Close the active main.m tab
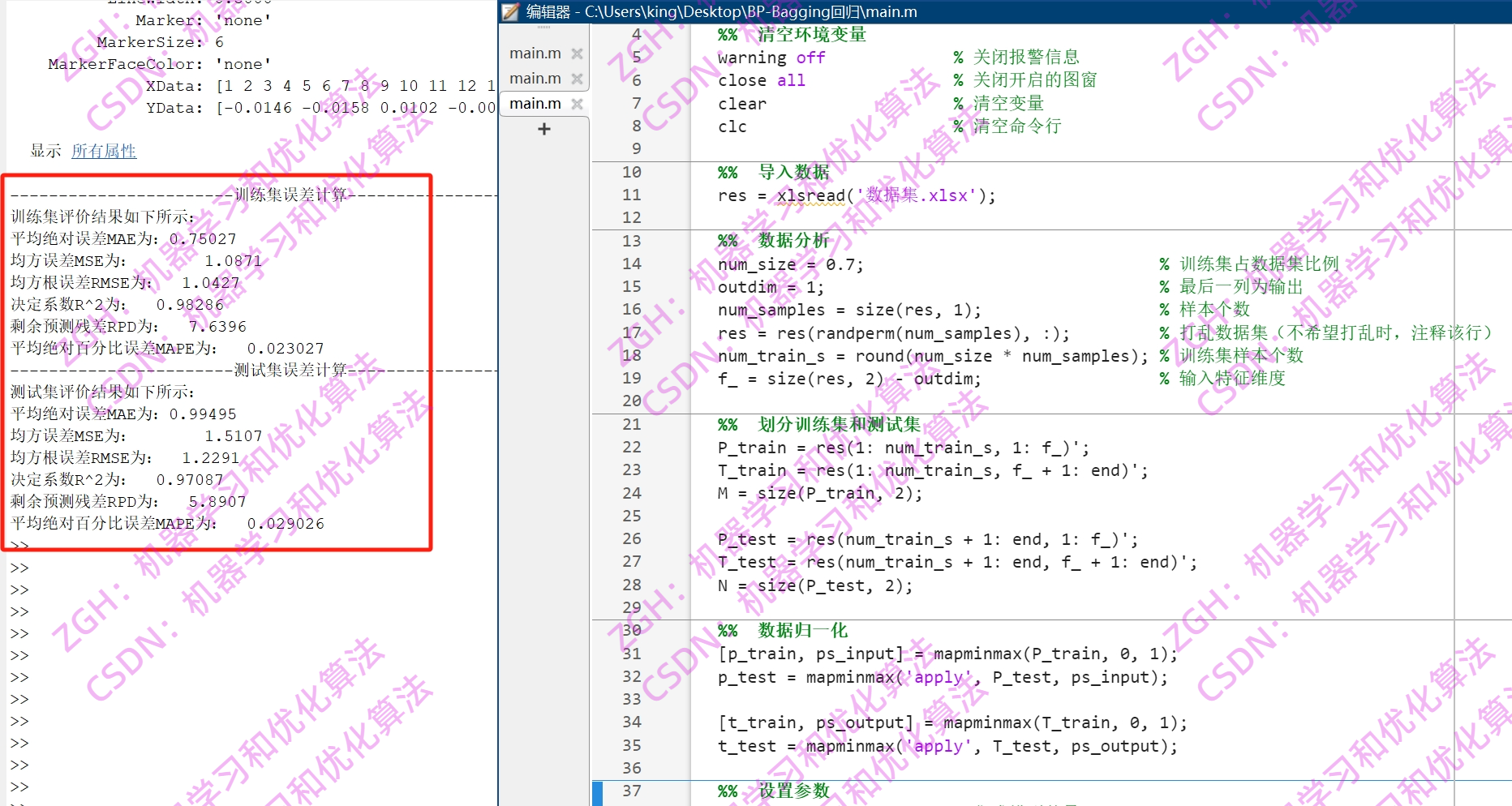The width and height of the screenshot is (1512, 806). point(577,103)
